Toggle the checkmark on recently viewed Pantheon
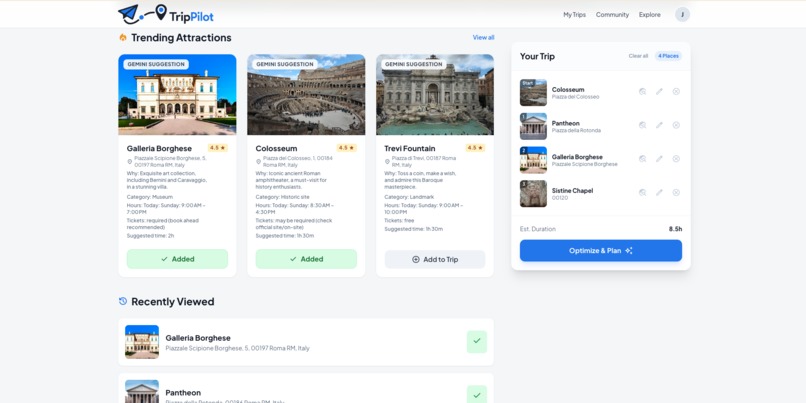This screenshot has width=806, height=403. pos(477,394)
